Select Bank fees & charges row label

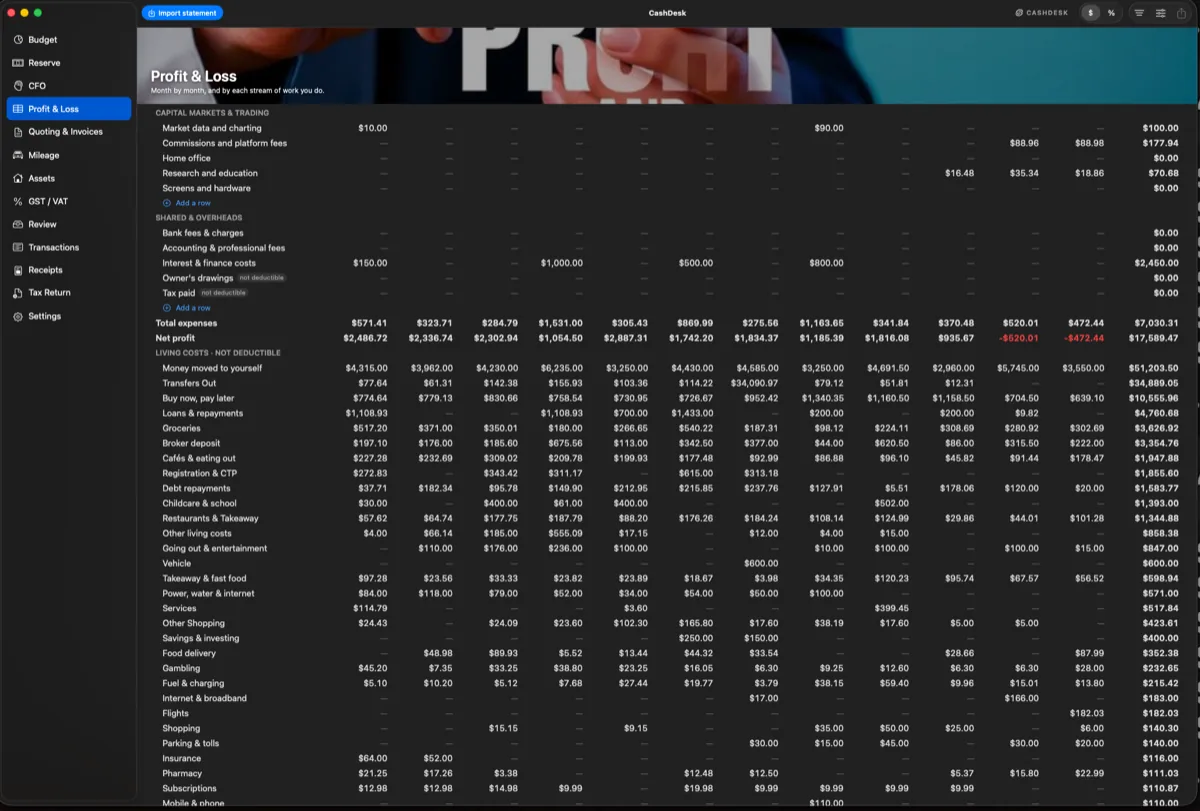coord(203,233)
